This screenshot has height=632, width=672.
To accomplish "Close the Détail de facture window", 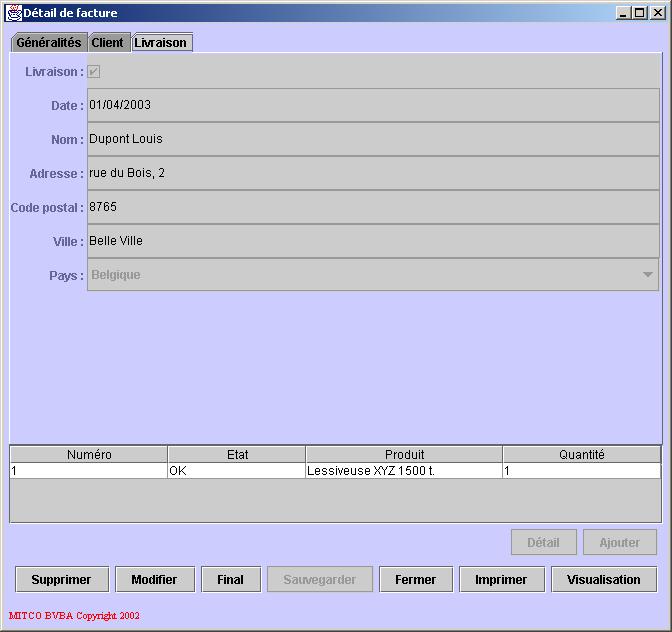I will click(658, 13).
